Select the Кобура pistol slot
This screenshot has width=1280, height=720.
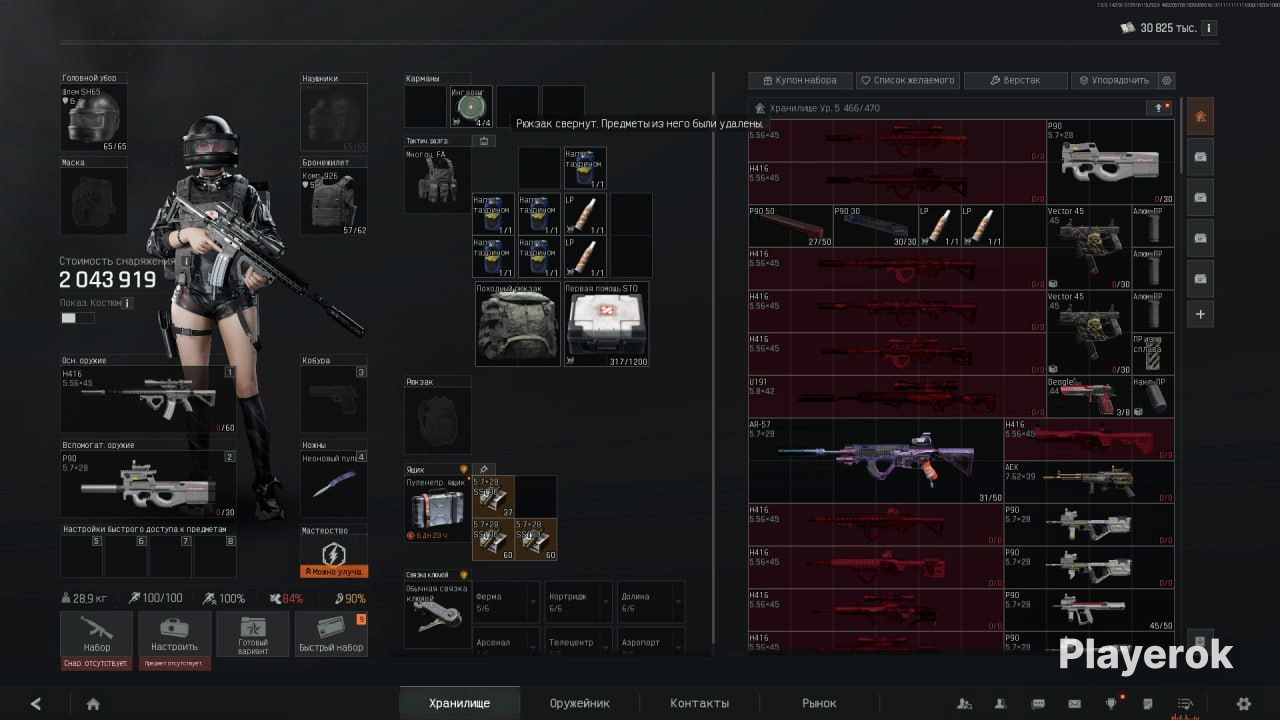(x=334, y=399)
